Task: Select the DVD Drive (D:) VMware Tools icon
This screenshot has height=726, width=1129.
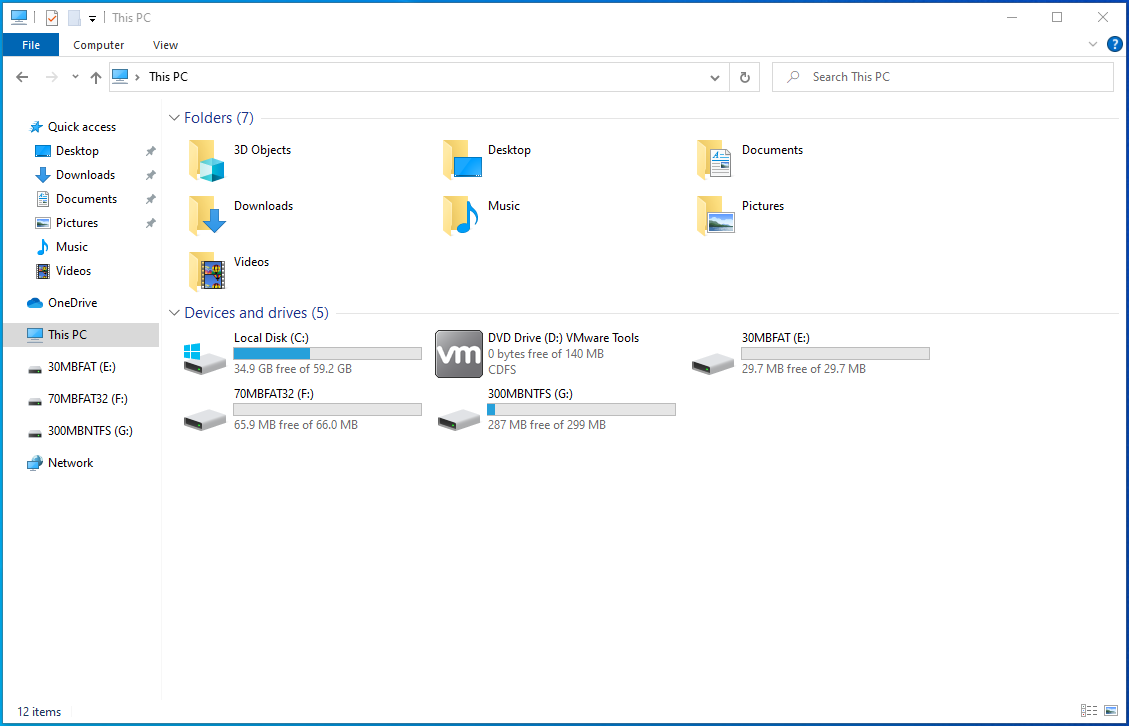Action: point(459,354)
